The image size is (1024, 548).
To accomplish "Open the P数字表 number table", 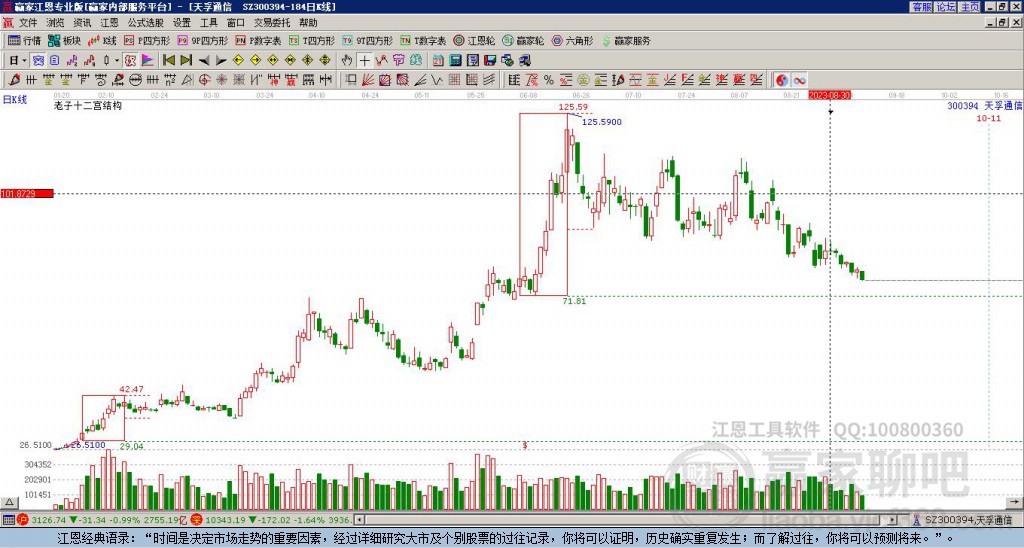I will (258, 40).
